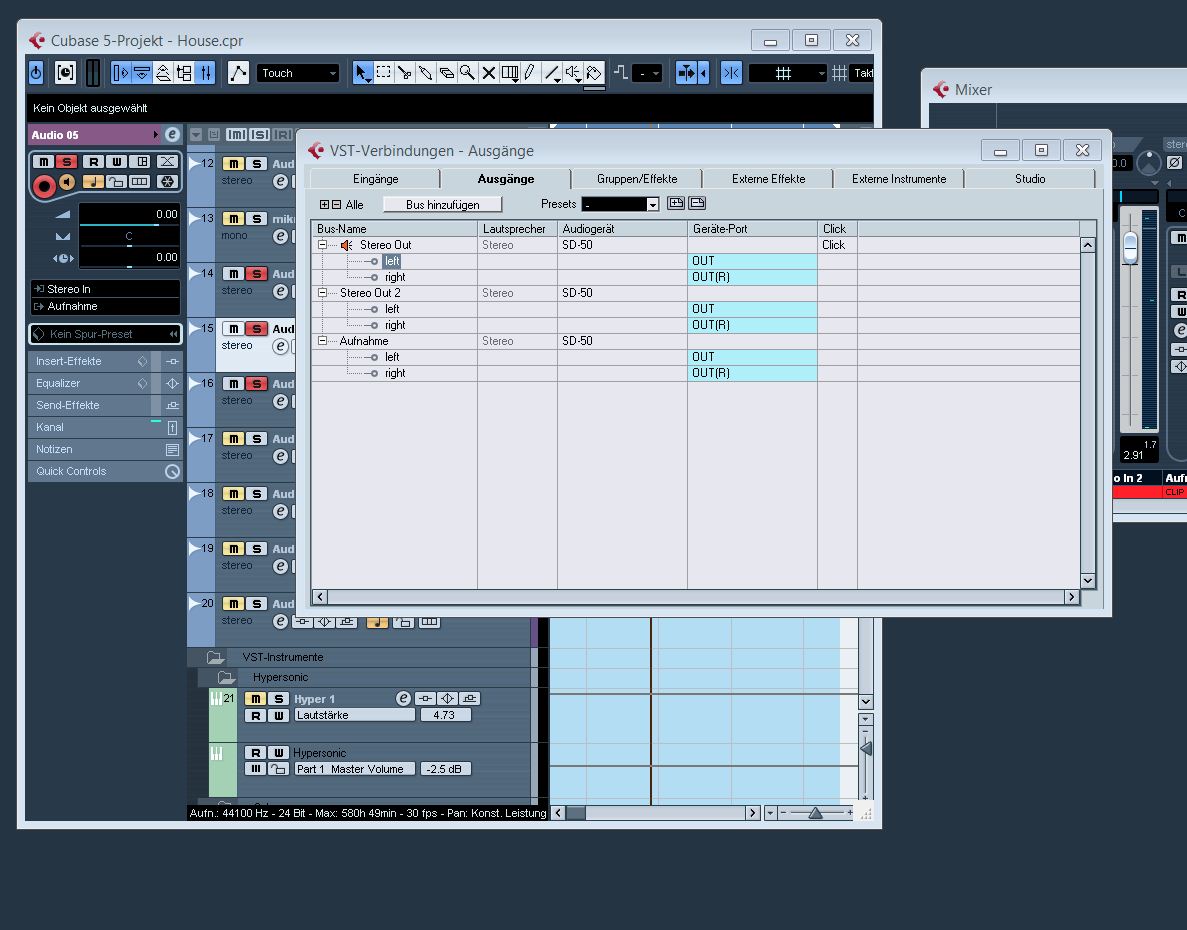Toggle Solo in the Audio 05 Inspector
1187x930 pixels.
tap(67, 162)
